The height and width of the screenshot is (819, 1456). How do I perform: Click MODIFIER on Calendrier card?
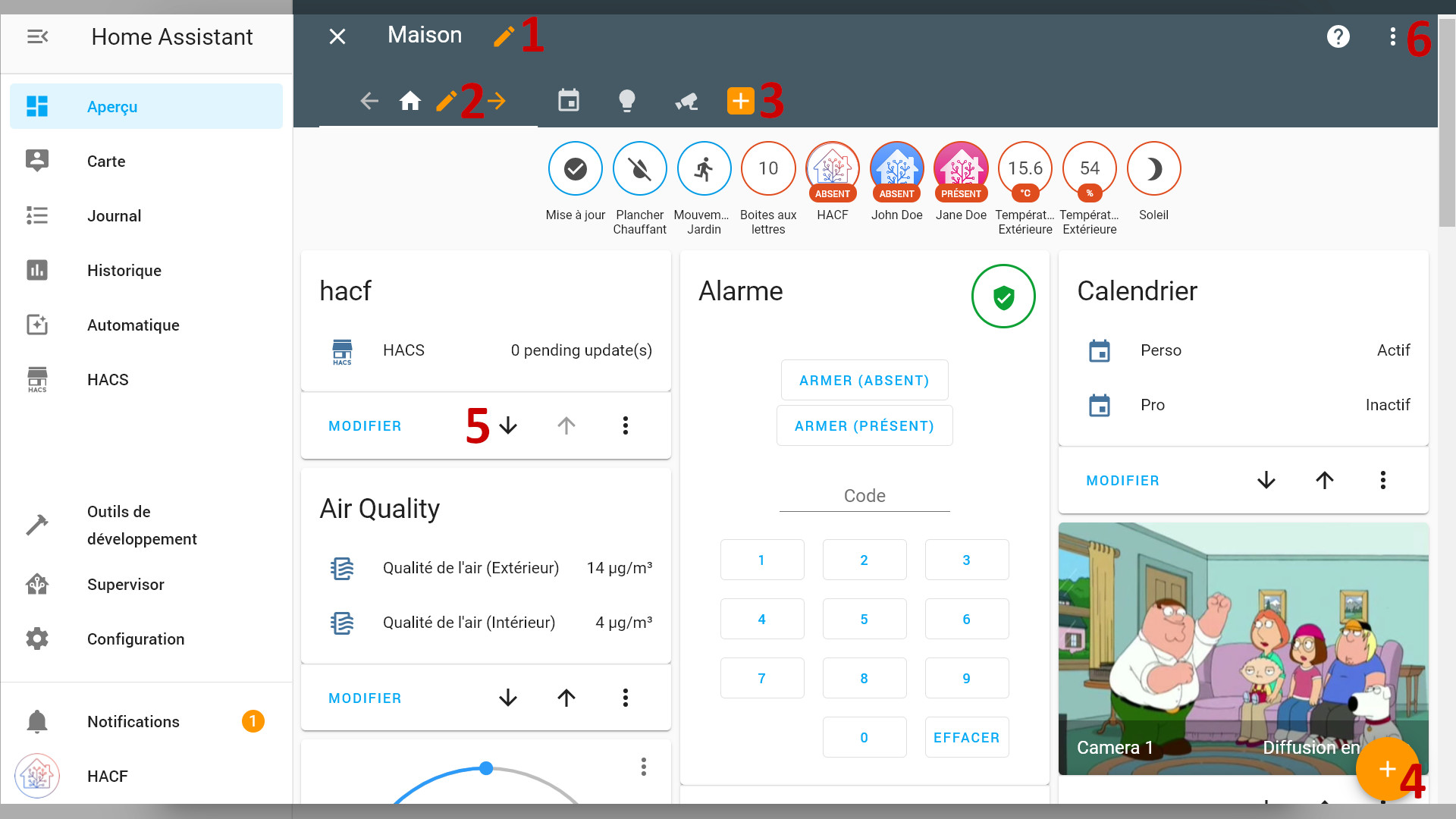[1123, 481]
